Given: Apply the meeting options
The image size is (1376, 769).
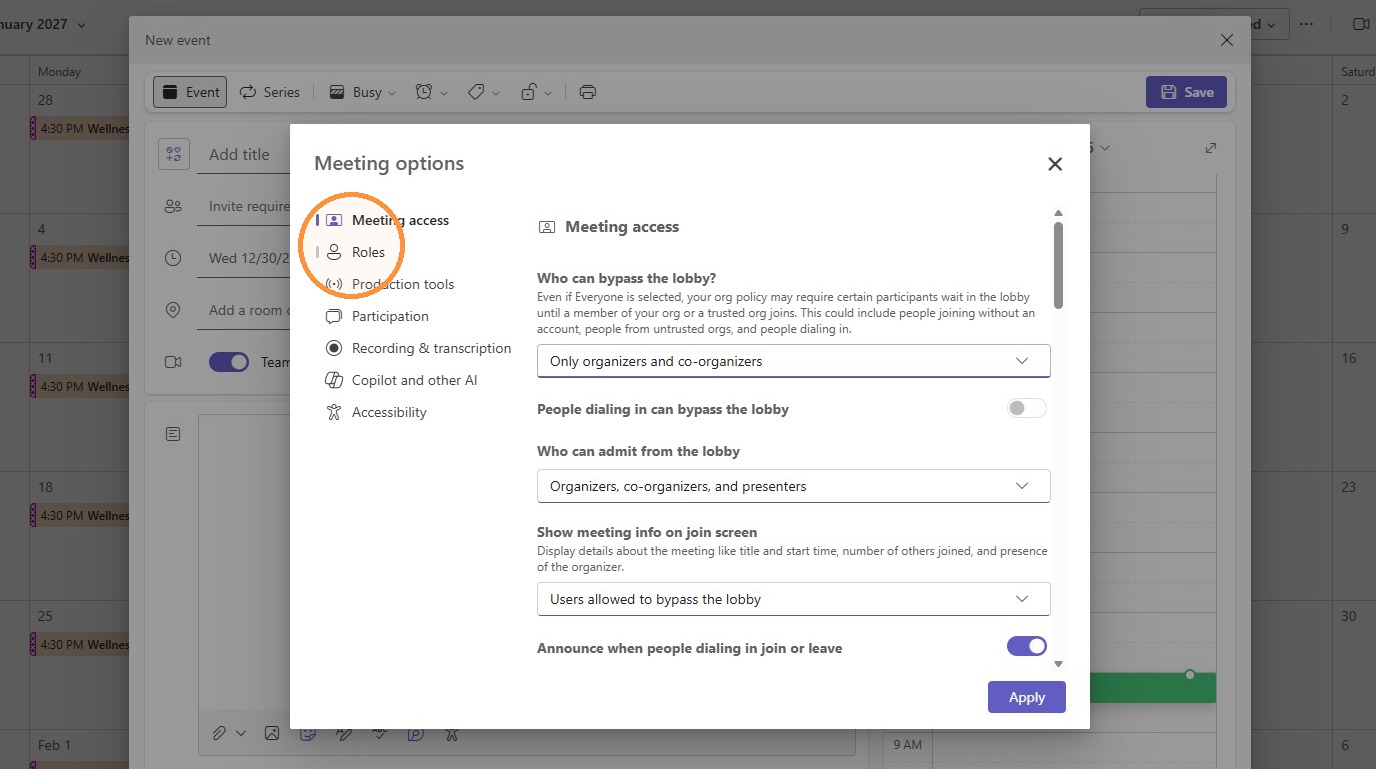Looking at the screenshot, I should point(1026,697).
